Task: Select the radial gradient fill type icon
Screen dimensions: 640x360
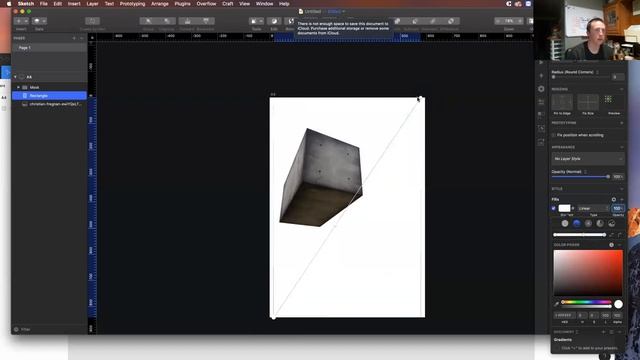Action: pos(588,223)
